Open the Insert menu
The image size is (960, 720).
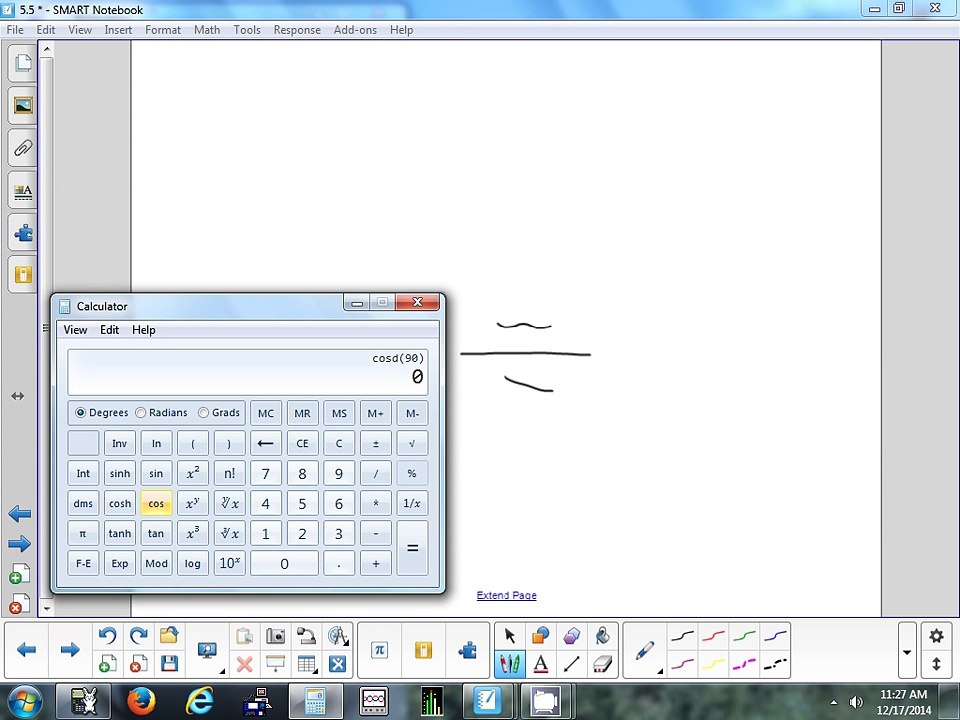point(118,30)
